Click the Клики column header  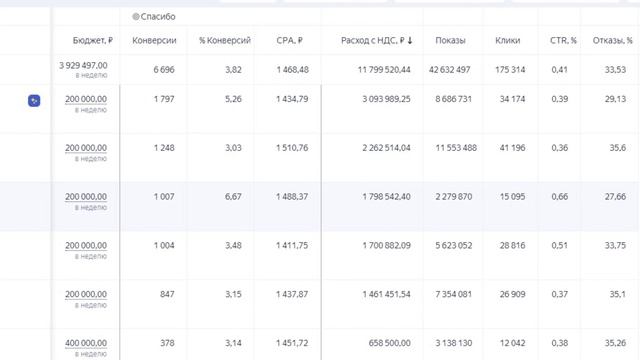point(508,40)
